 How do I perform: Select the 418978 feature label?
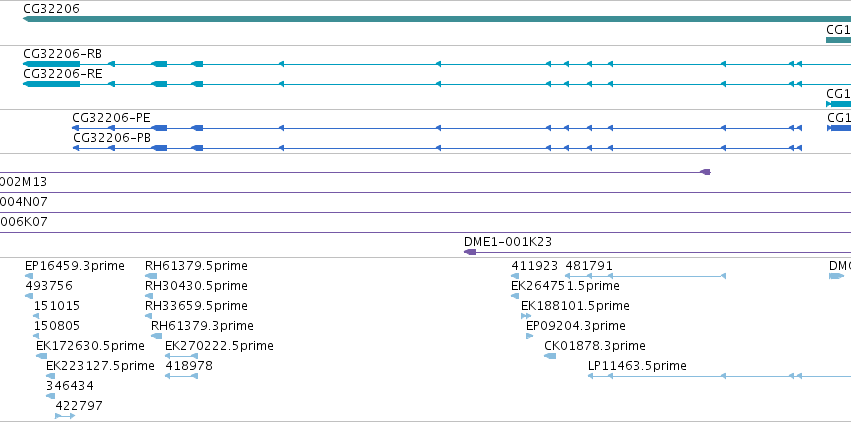coord(189,366)
